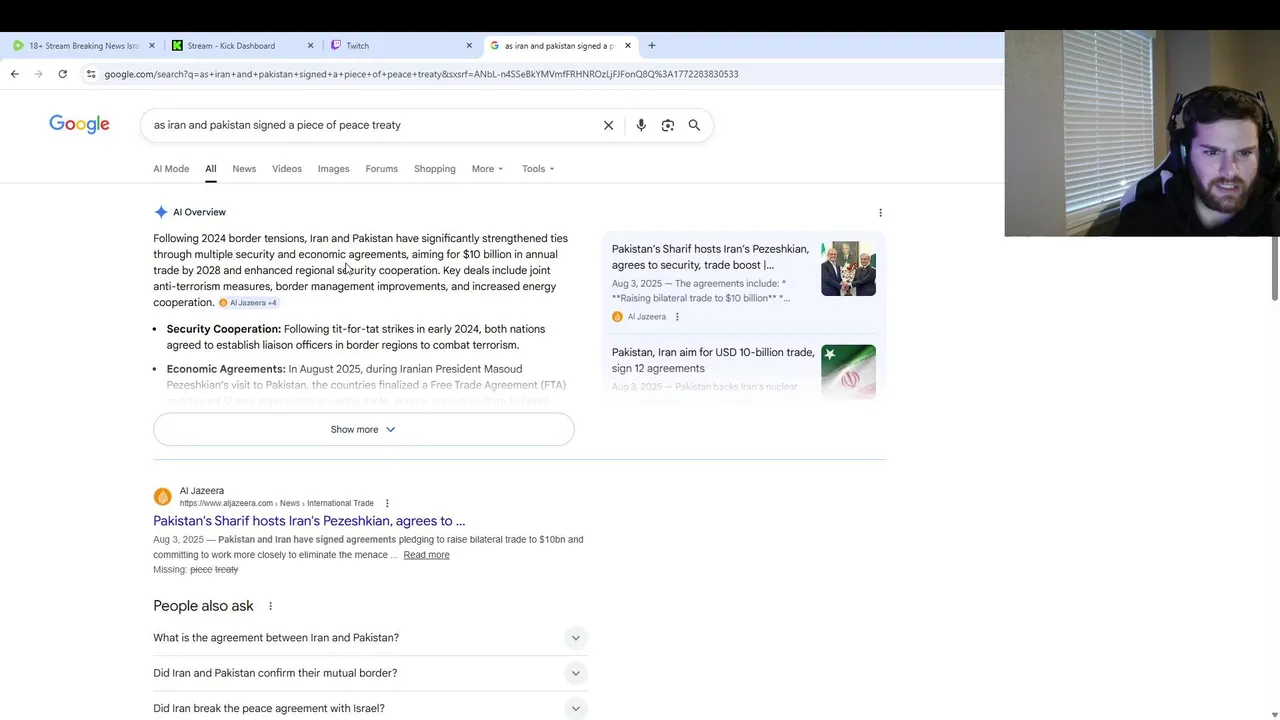Select the Shopping search filter

coord(435,169)
